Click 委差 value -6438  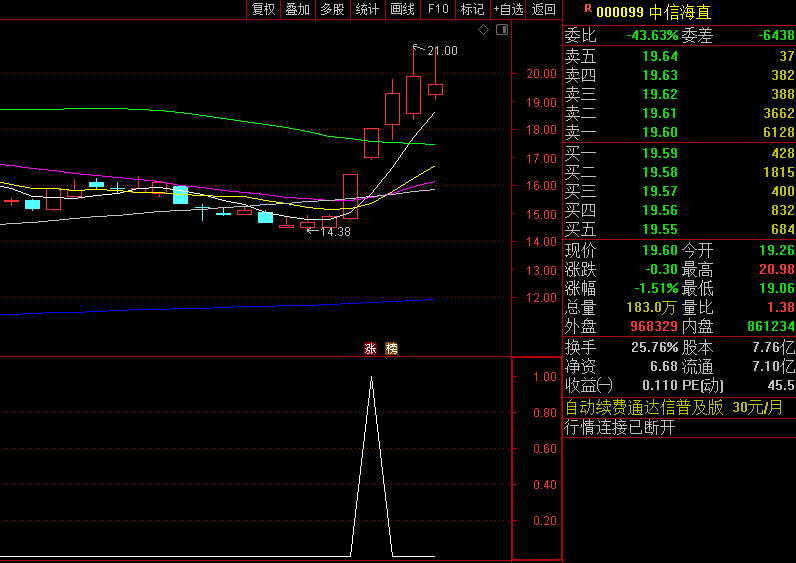[x=777, y=36]
